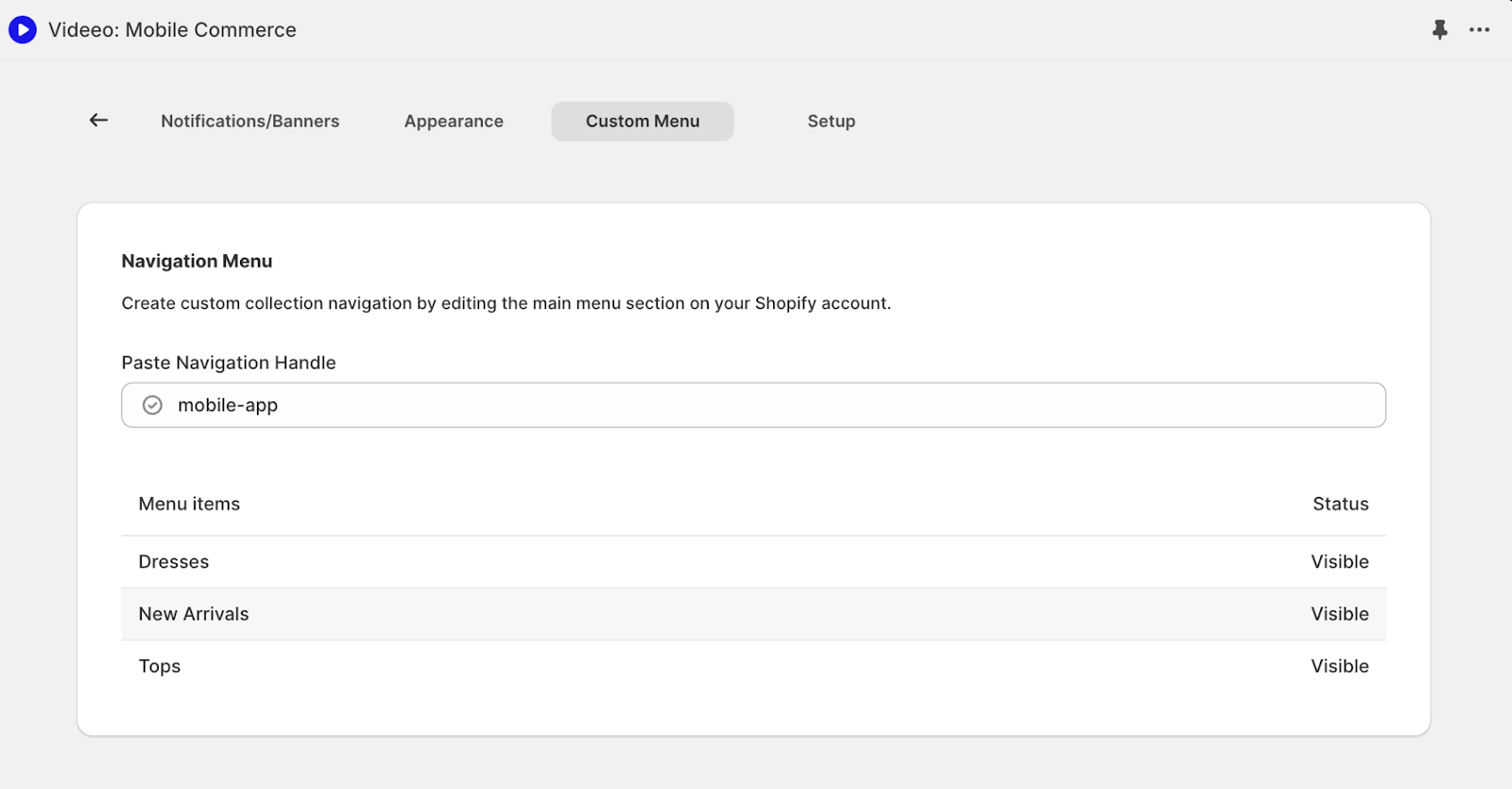Click the Videeo blue play logo icon
Image resolution: width=1512 pixels, height=789 pixels.
coord(23,30)
